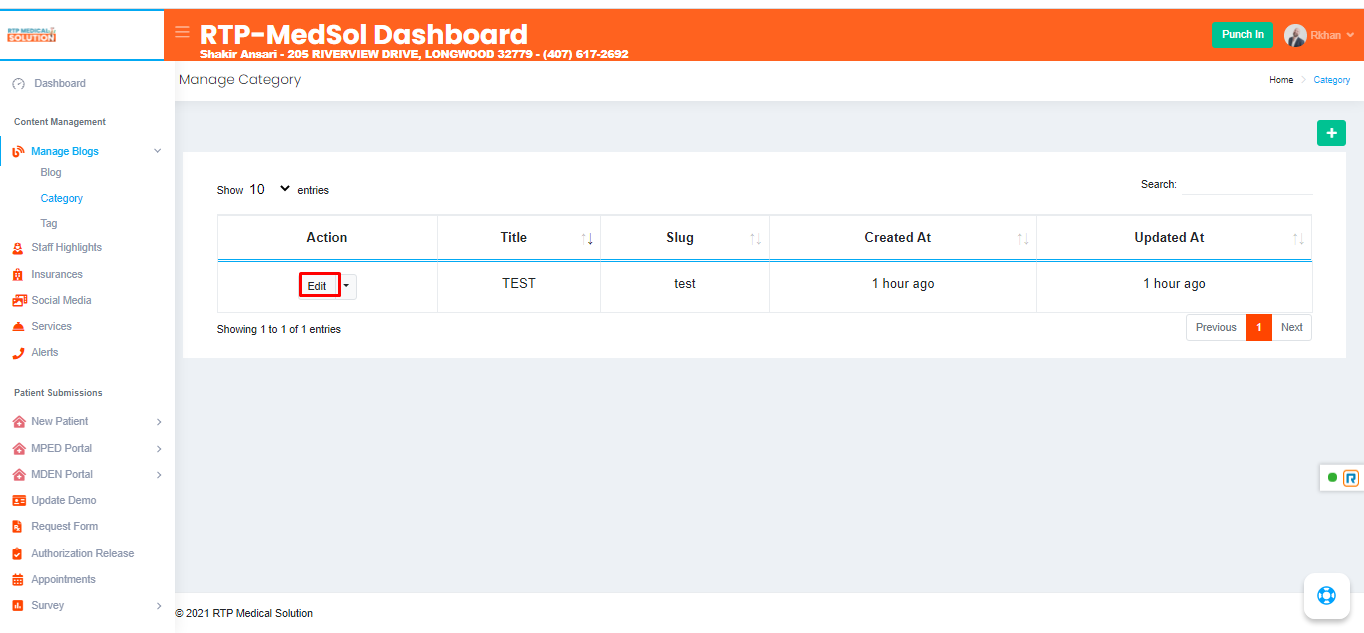This screenshot has width=1364, height=633.
Task: Click the Manage Blogs blog icon
Action: click(x=18, y=152)
